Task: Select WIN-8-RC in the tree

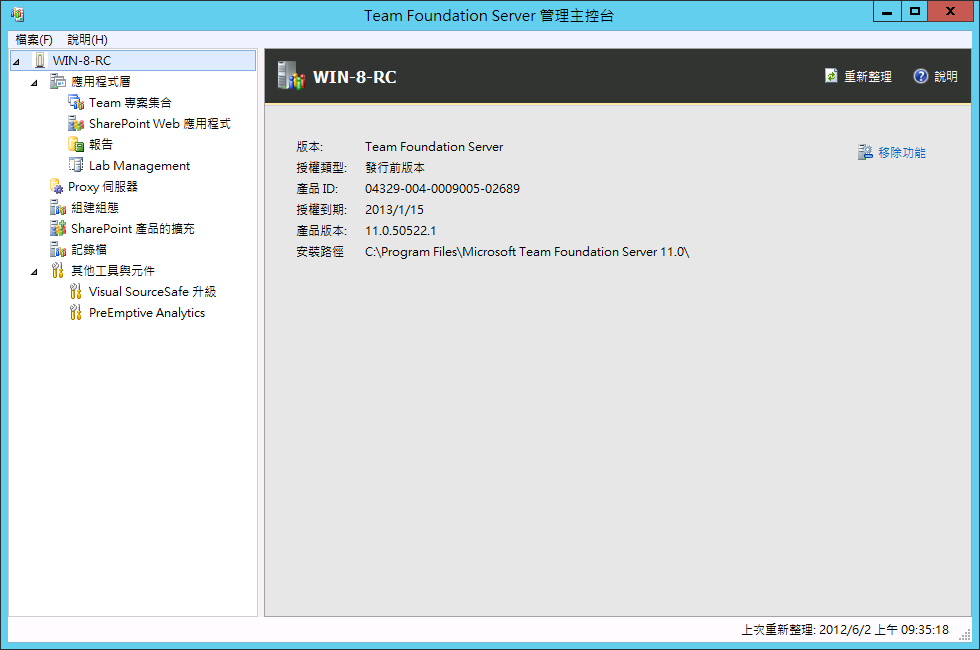Action: (x=81, y=61)
